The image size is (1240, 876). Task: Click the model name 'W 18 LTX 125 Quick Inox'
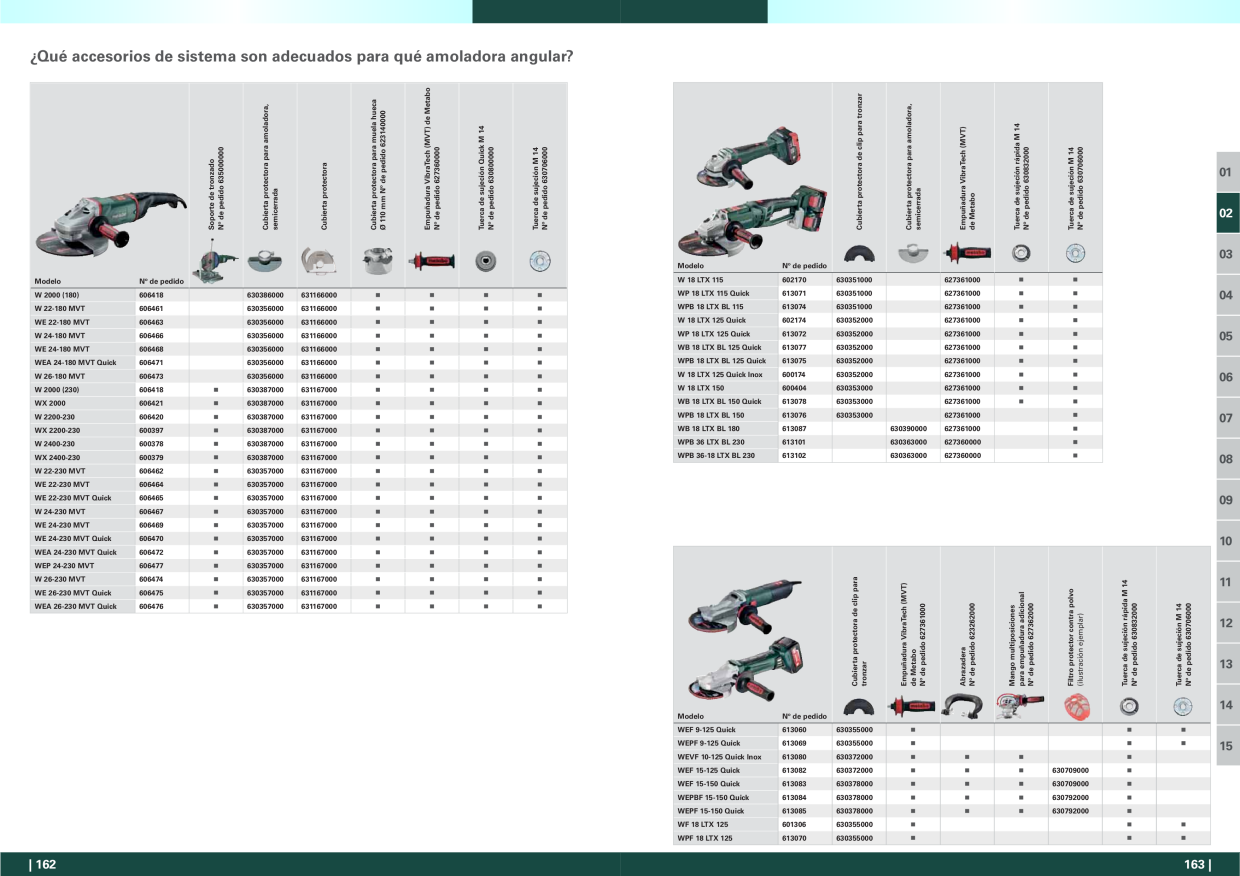(720, 374)
